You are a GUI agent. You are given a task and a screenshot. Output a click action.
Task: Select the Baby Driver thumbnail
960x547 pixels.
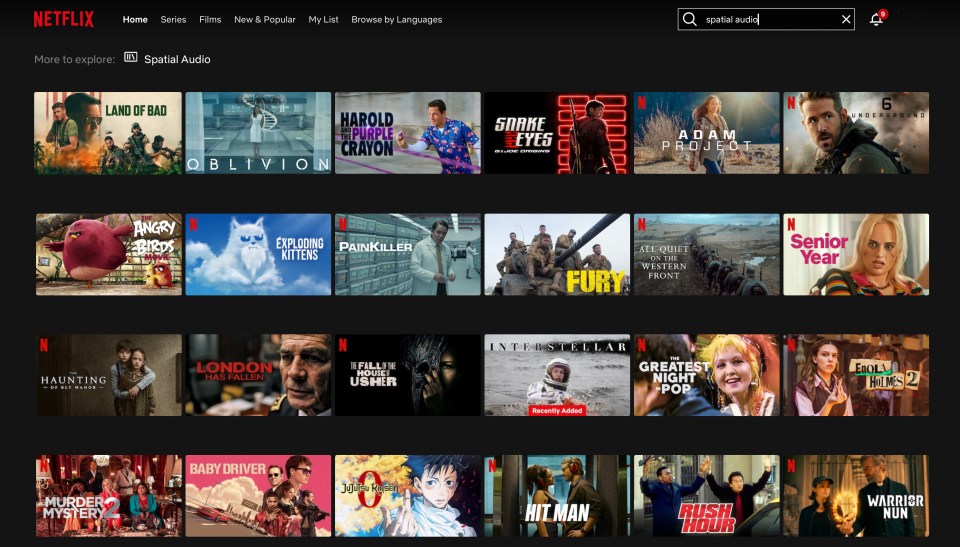(x=258, y=496)
